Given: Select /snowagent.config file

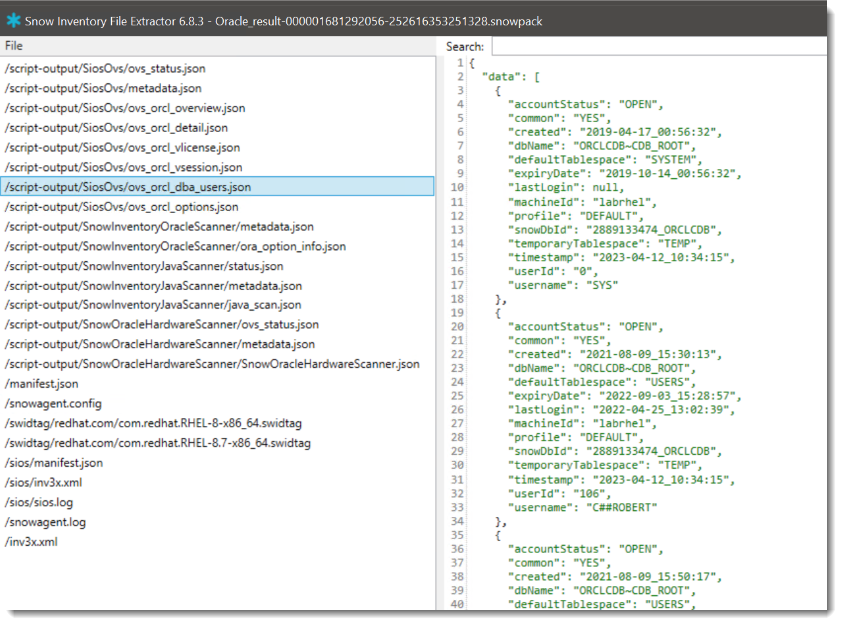Looking at the screenshot, I should 53,404.
